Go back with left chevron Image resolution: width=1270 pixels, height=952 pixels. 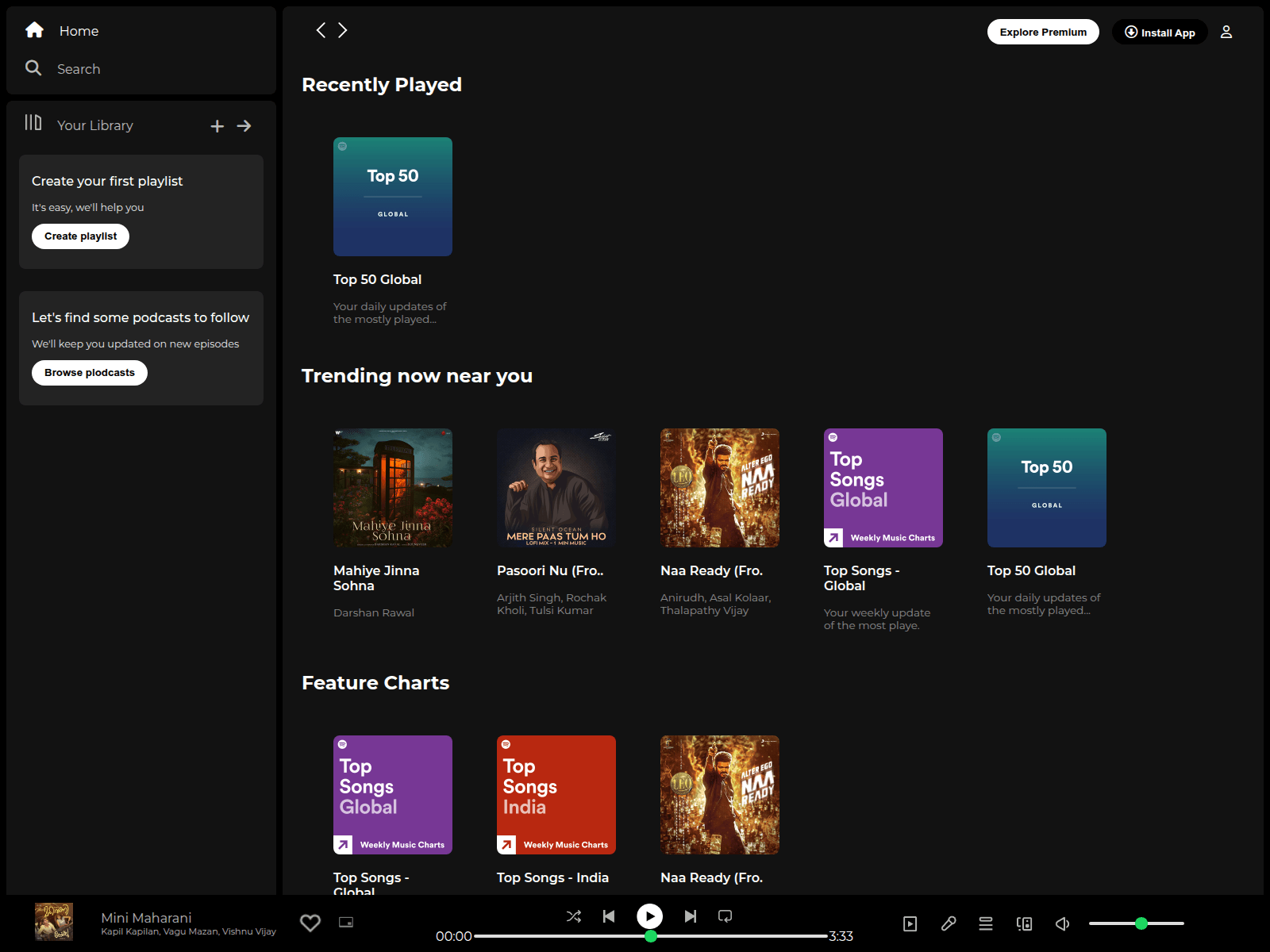(321, 30)
